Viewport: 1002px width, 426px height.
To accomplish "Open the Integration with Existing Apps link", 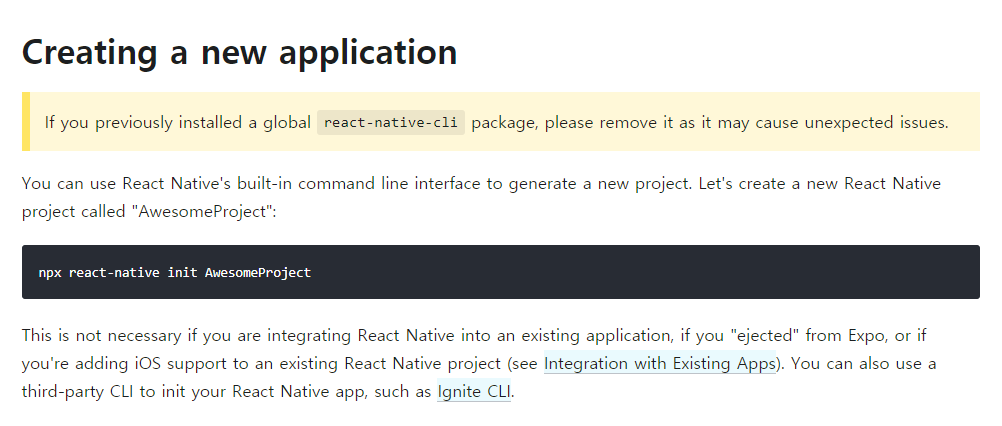I will click(x=659, y=363).
